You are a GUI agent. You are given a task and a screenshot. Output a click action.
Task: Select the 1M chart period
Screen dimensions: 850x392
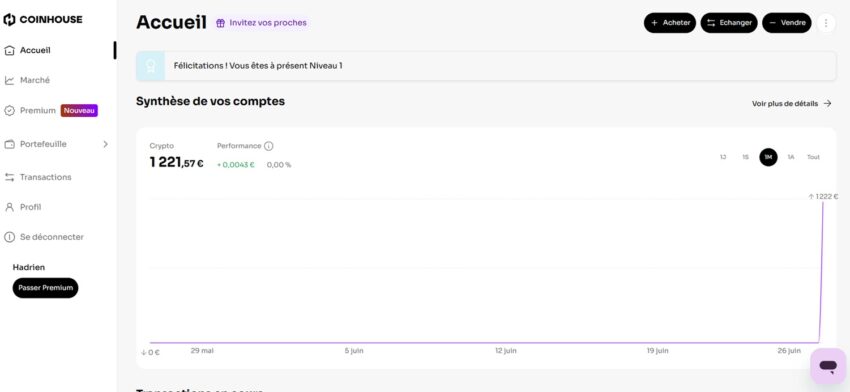click(x=768, y=157)
